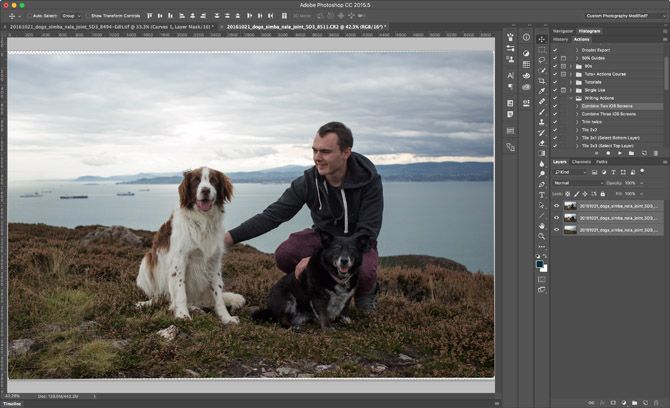Open the workspace switcher dropdown
Screen dimensions: 670x408
coord(626,16)
